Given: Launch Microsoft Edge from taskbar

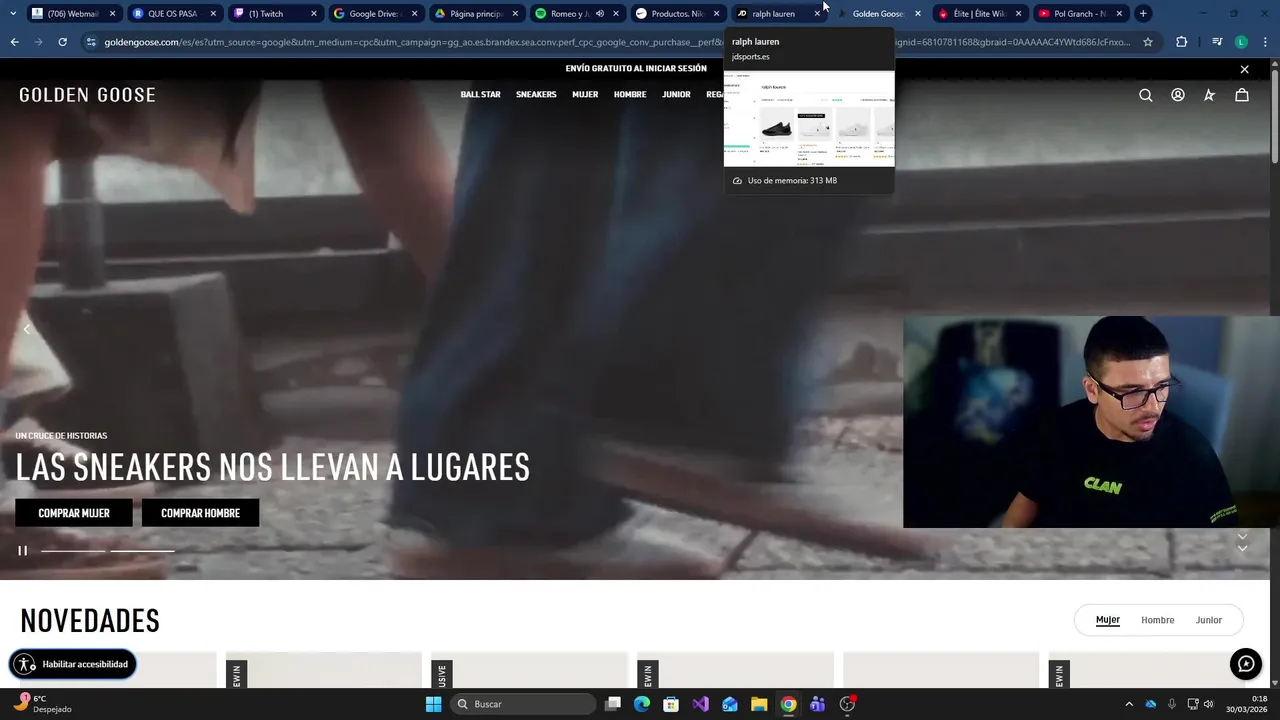Looking at the screenshot, I should click(642, 704).
